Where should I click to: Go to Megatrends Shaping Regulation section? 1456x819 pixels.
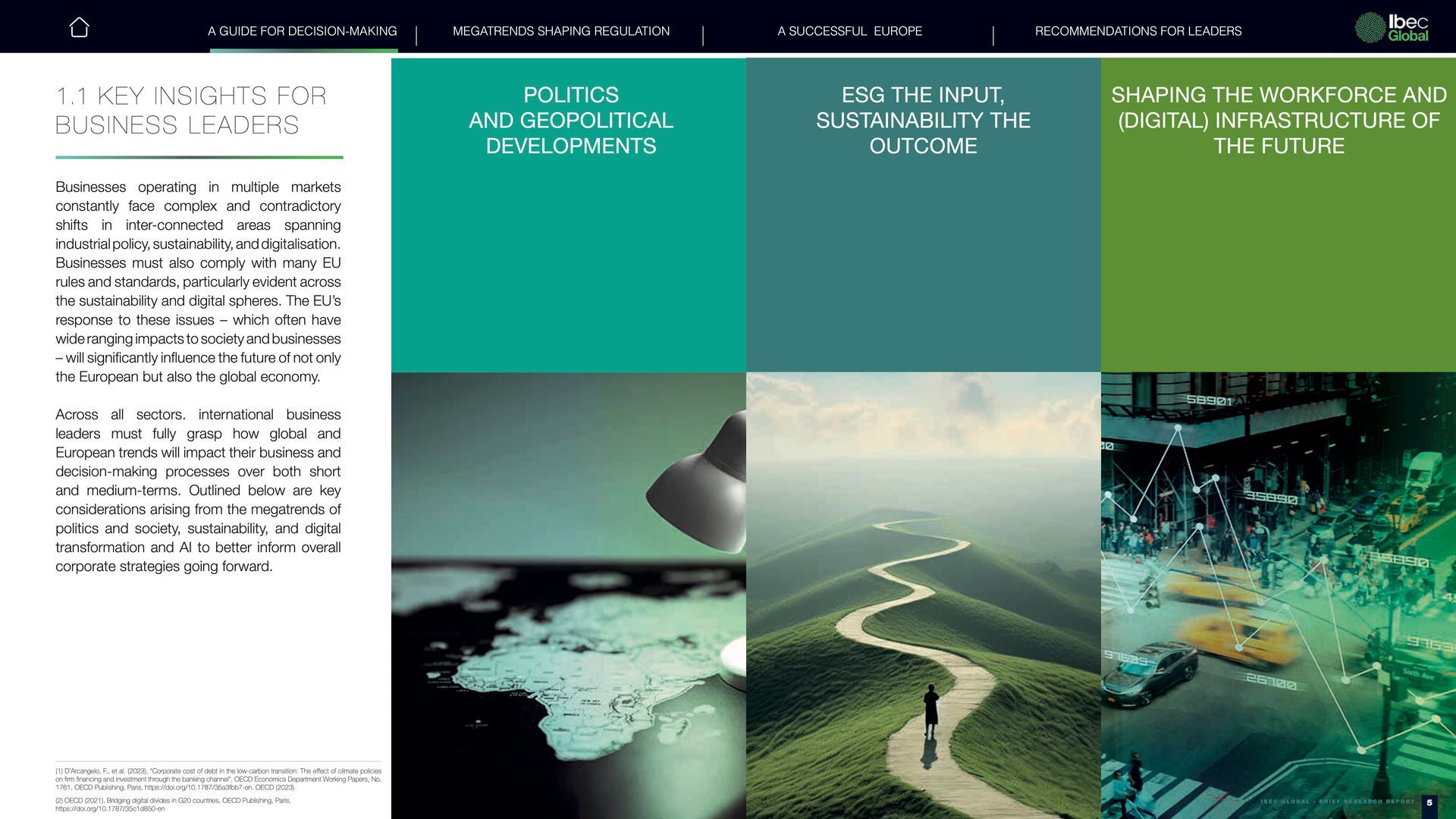pos(560,31)
